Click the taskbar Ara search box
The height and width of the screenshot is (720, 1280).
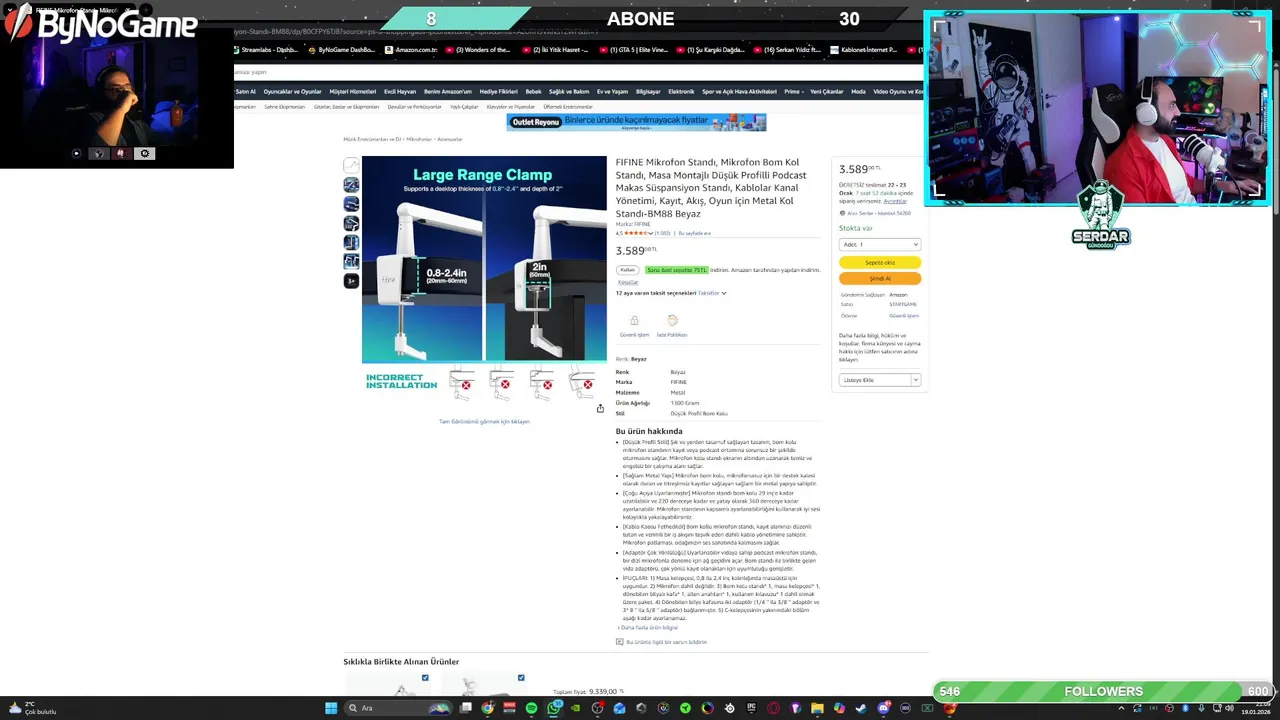pyautogui.click(x=397, y=708)
